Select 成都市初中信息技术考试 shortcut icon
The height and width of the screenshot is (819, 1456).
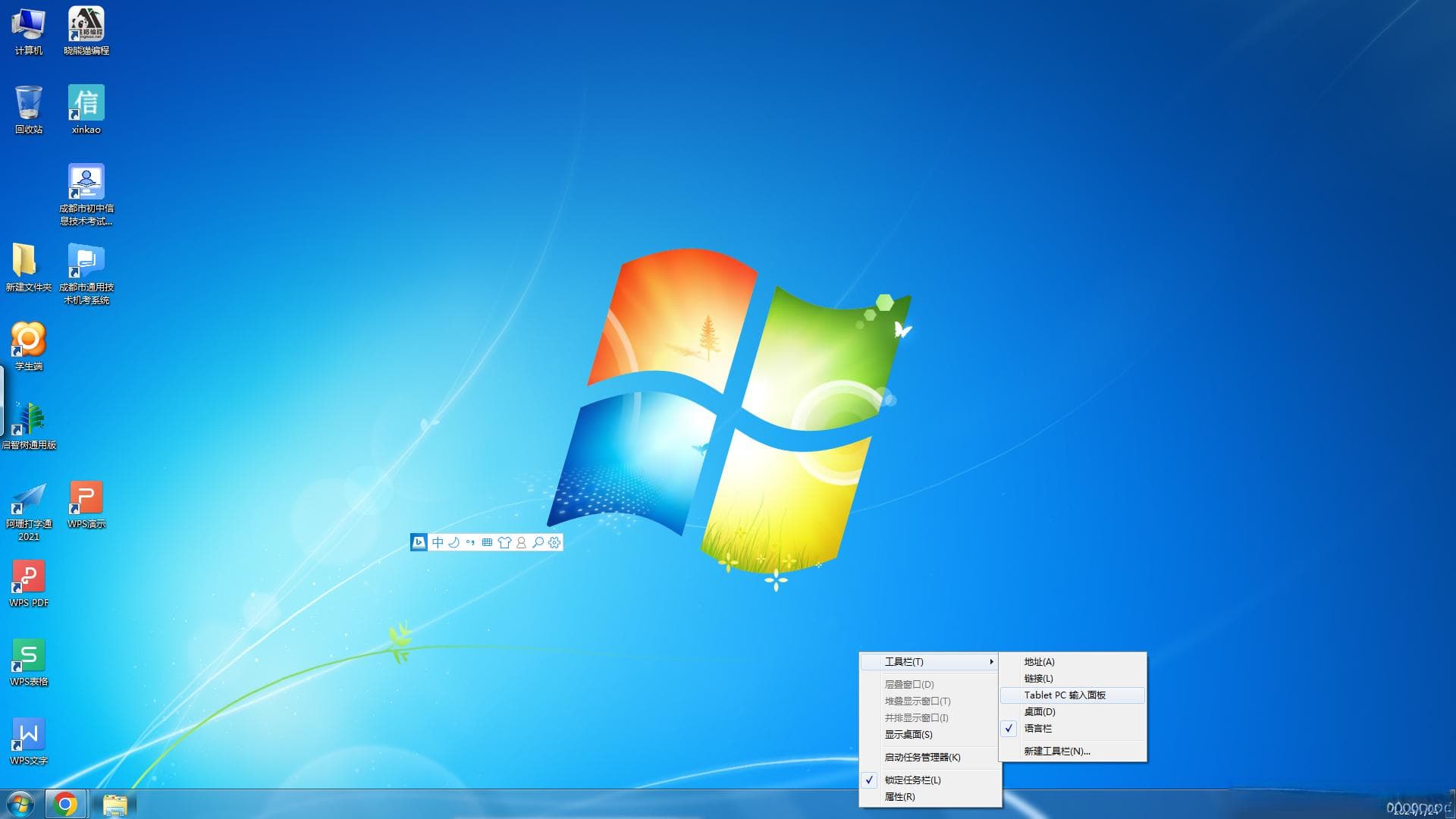click(x=86, y=195)
